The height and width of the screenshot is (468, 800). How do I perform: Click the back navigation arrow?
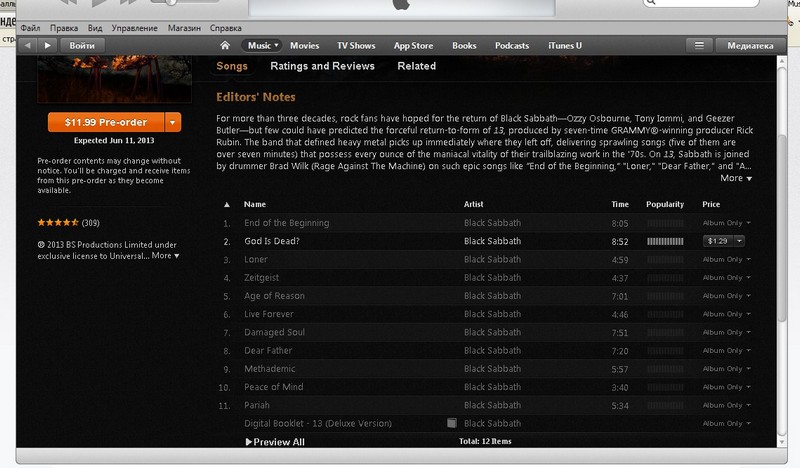(28, 45)
